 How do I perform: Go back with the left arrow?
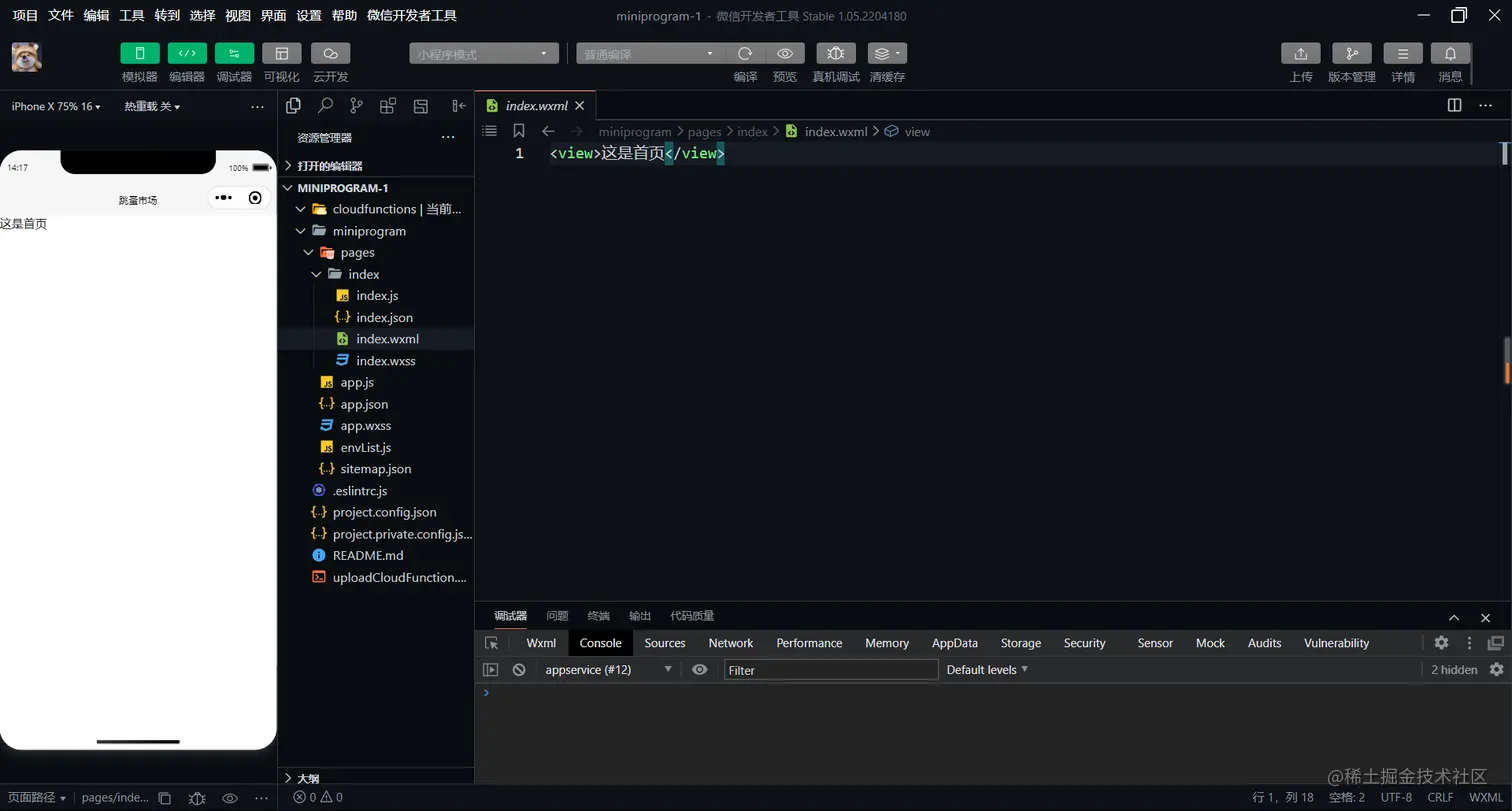click(x=548, y=131)
